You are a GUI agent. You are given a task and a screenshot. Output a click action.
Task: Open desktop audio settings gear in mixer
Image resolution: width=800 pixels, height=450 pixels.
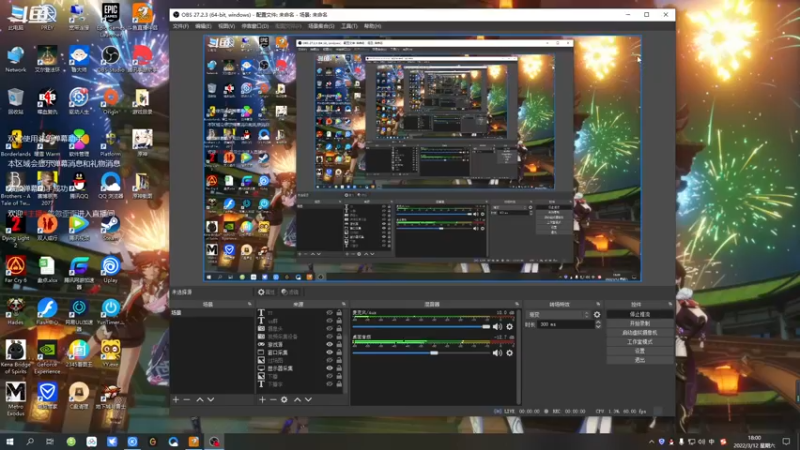(509, 353)
